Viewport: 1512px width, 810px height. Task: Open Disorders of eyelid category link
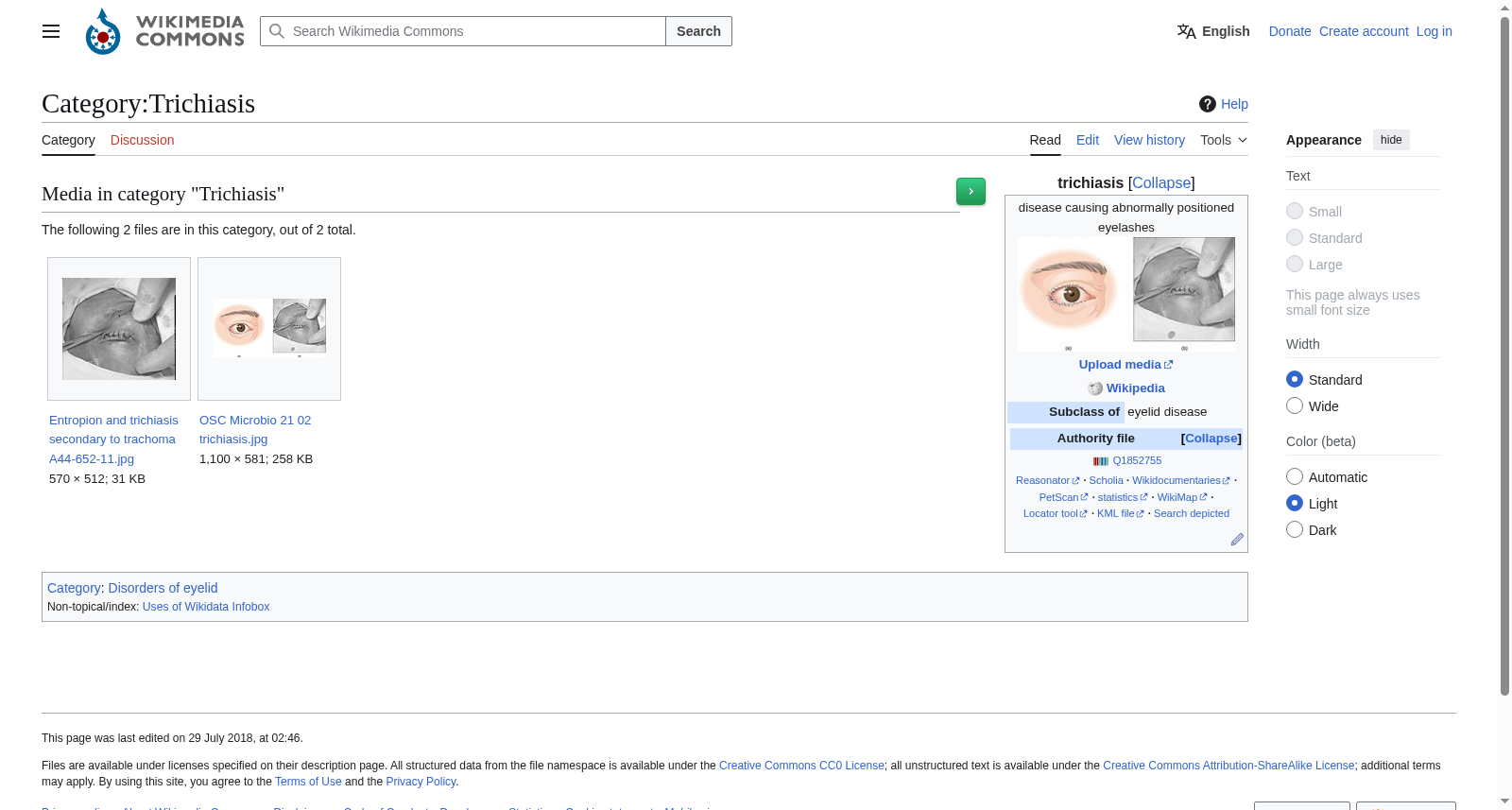[x=163, y=588]
